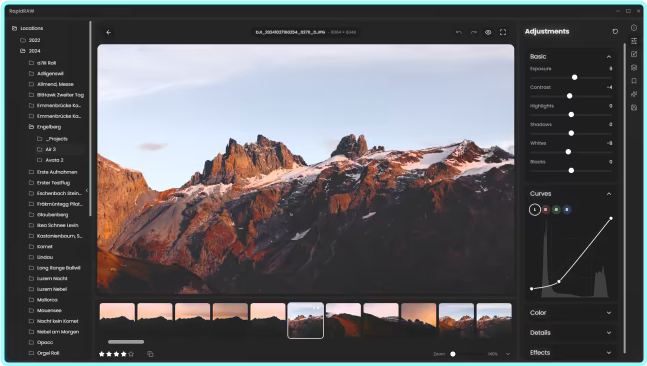Click the Whites slider handle
Image resolution: width=647 pixels, height=366 pixels.
tap(568, 152)
